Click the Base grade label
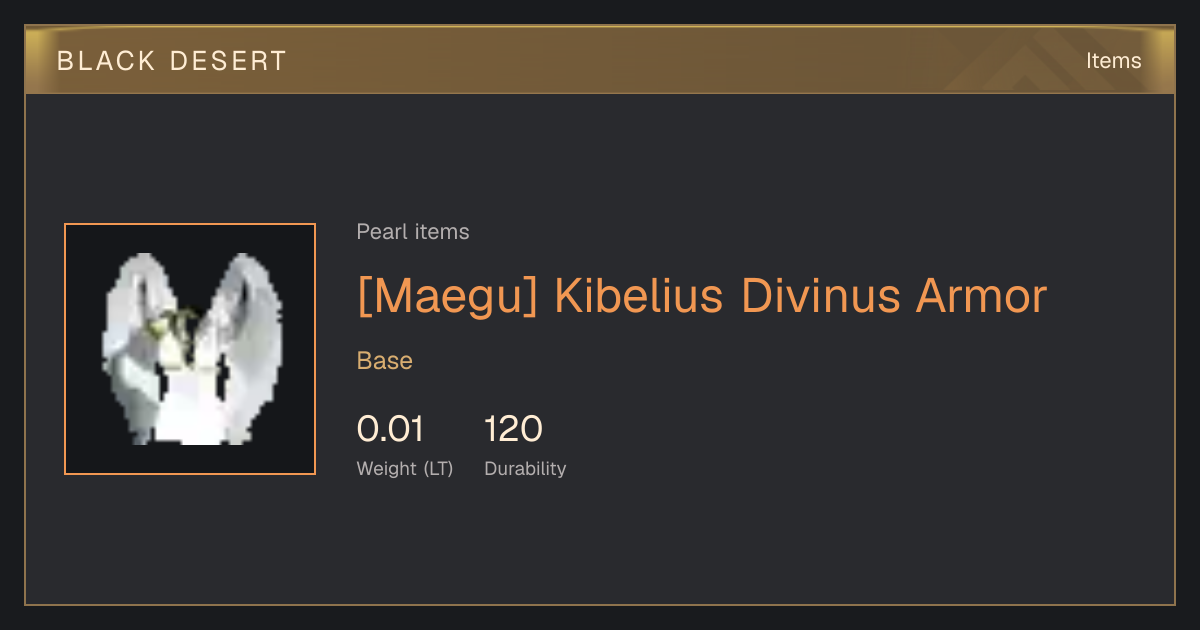The image size is (1200, 630). click(x=385, y=361)
